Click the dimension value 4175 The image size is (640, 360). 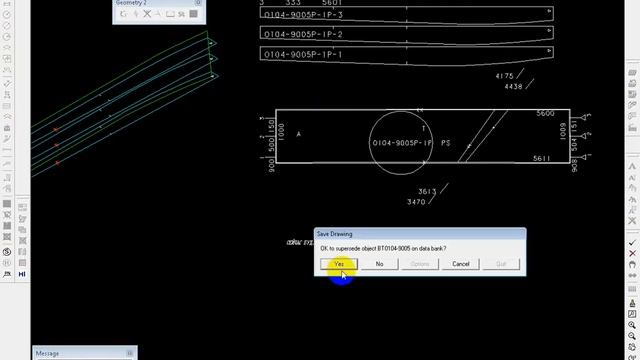(x=504, y=76)
